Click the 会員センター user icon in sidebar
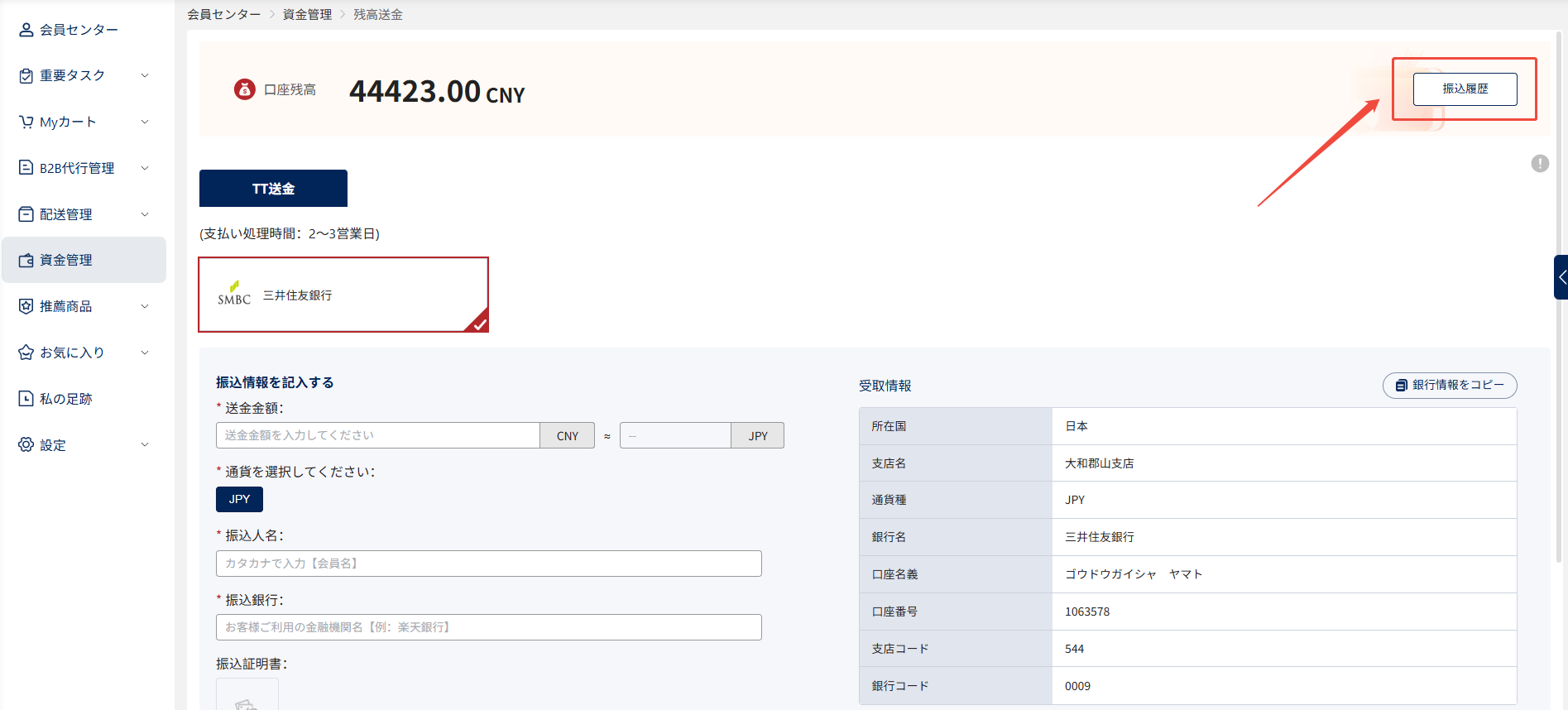This screenshot has height=710, width=1568. pos(26,30)
